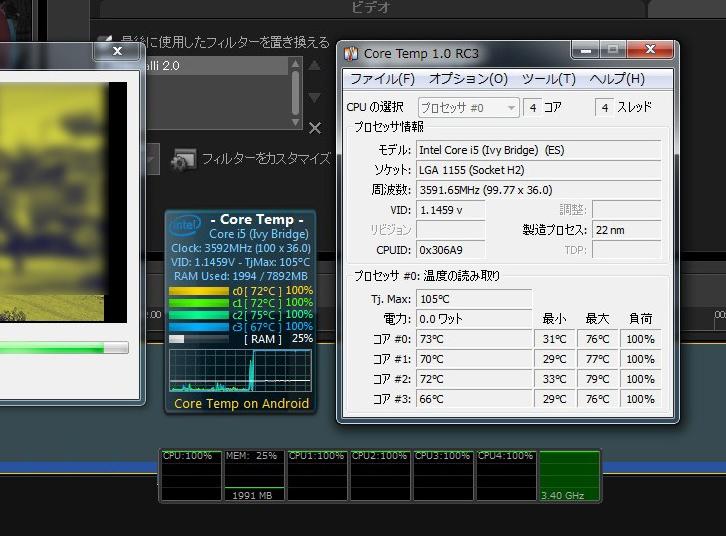Click the MEM 25% usage meter

254,476
